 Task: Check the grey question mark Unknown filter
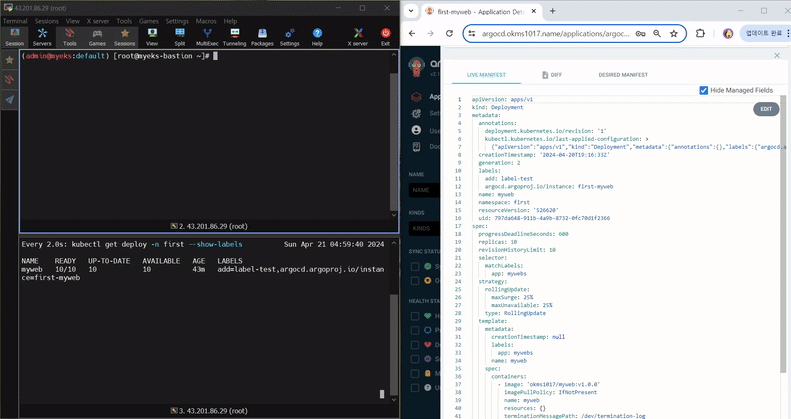pyautogui.click(x=415, y=388)
